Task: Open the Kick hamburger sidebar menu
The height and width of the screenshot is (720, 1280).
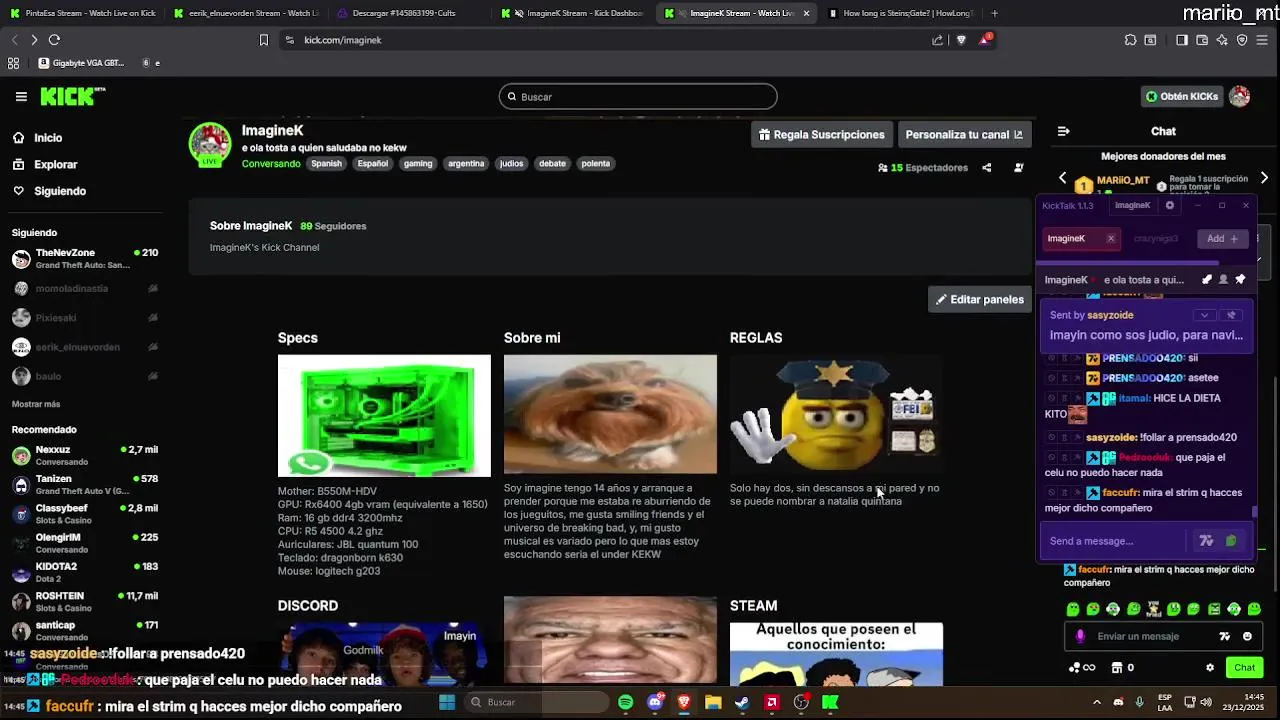Action: (21, 97)
